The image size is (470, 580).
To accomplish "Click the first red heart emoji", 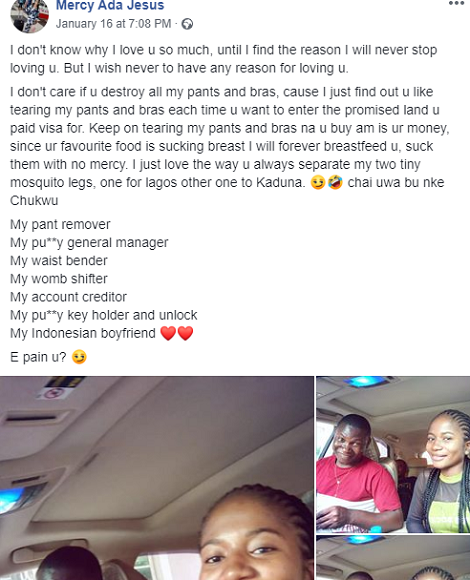I will click(x=168, y=333).
